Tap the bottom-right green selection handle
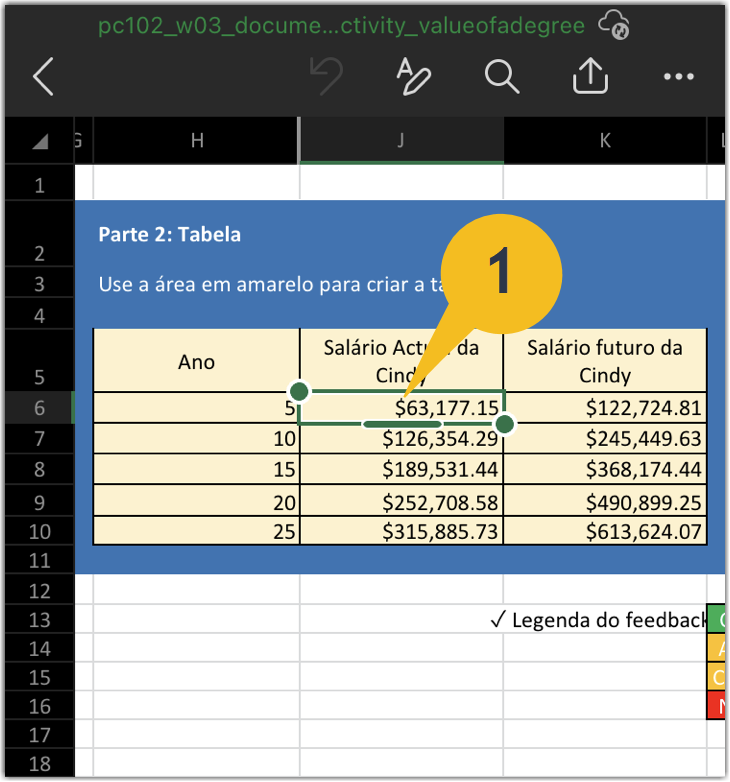The image size is (730, 782). pos(505,424)
